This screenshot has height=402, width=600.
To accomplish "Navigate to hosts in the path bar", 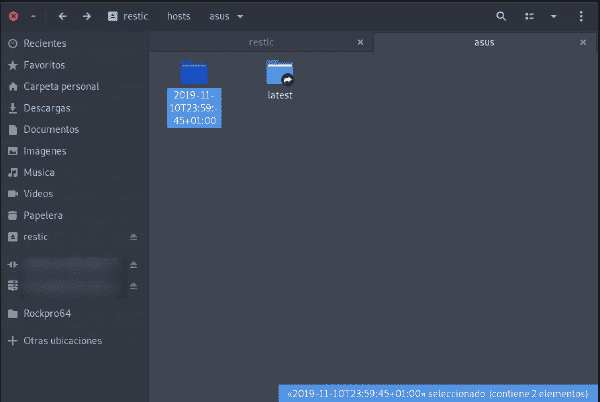I will click(179, 16).
